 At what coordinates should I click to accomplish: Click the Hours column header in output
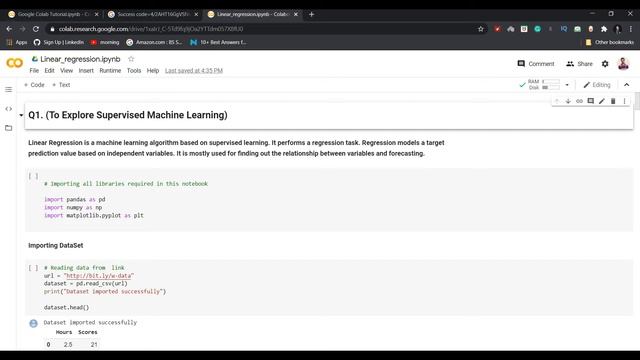(x=64, y=332)
